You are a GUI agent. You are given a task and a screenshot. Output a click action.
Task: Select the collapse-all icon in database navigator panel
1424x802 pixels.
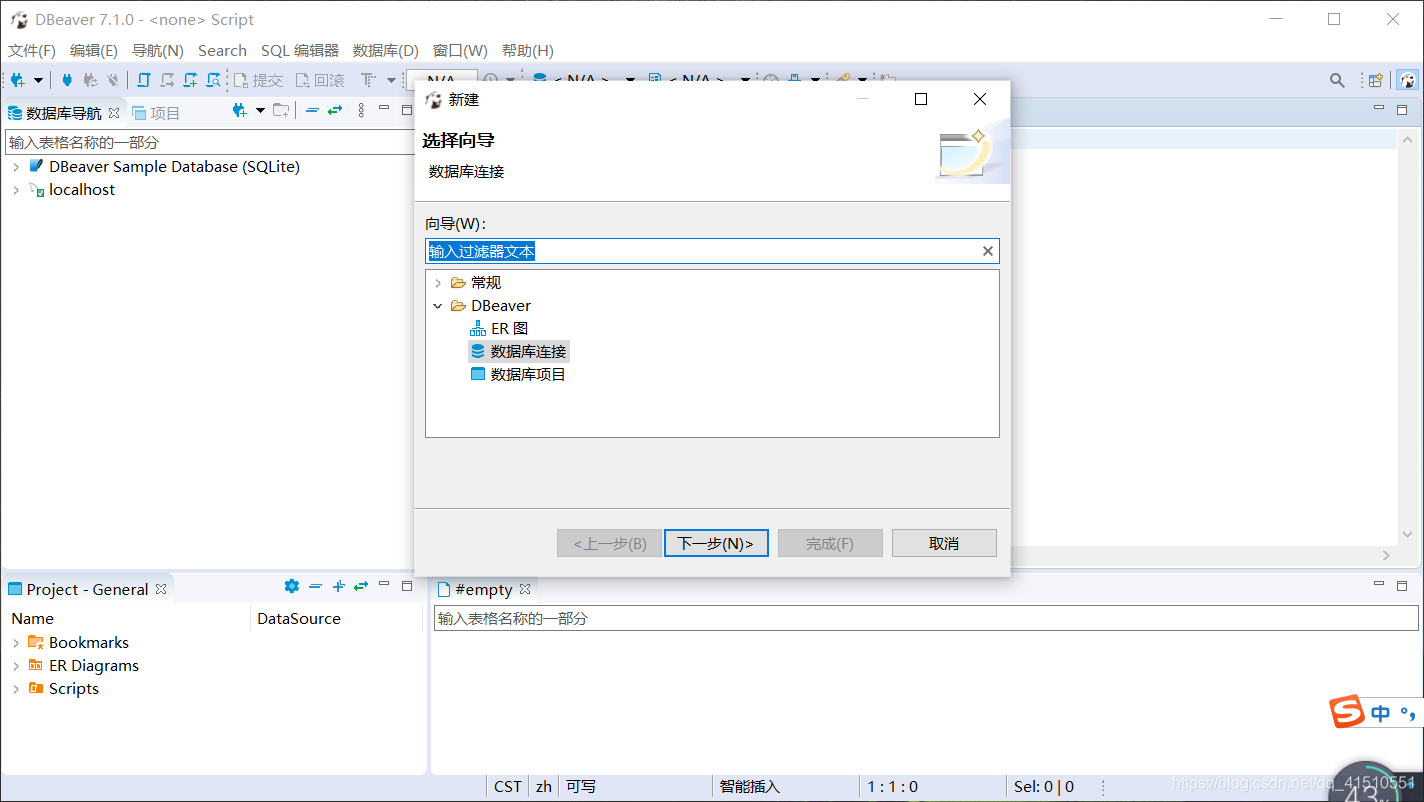pos(312,110)
